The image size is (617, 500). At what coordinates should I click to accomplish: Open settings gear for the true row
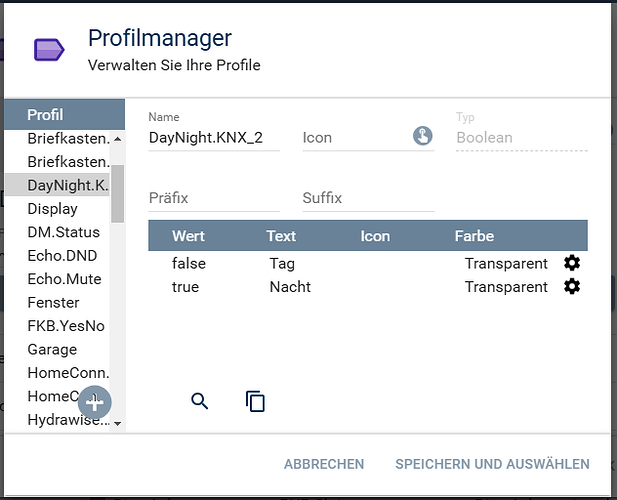pyautogui.click(x=572, y=286)
